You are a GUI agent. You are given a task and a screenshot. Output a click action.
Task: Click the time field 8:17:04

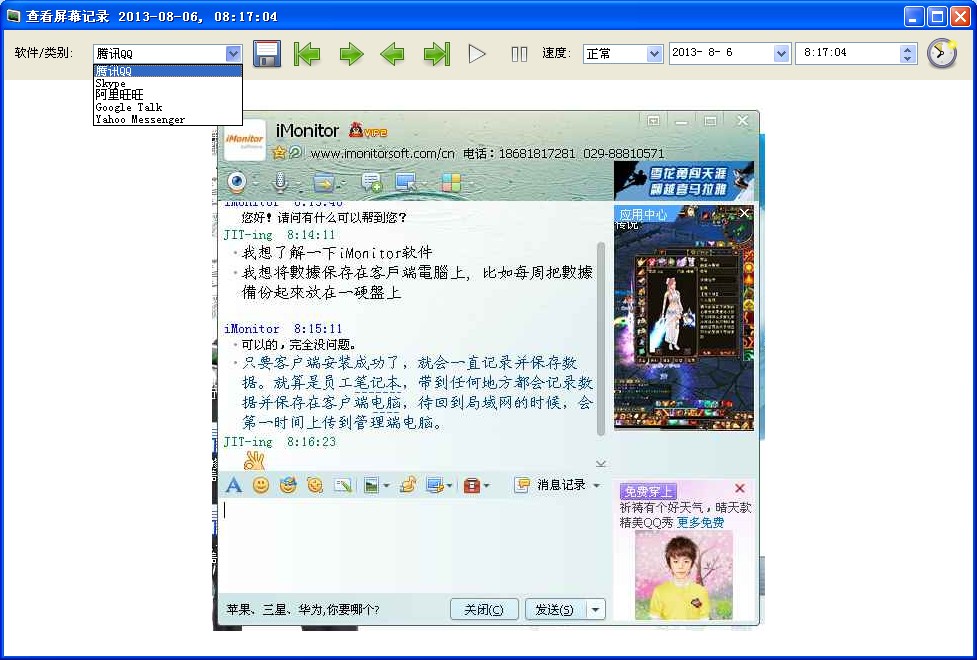point(848,53)
